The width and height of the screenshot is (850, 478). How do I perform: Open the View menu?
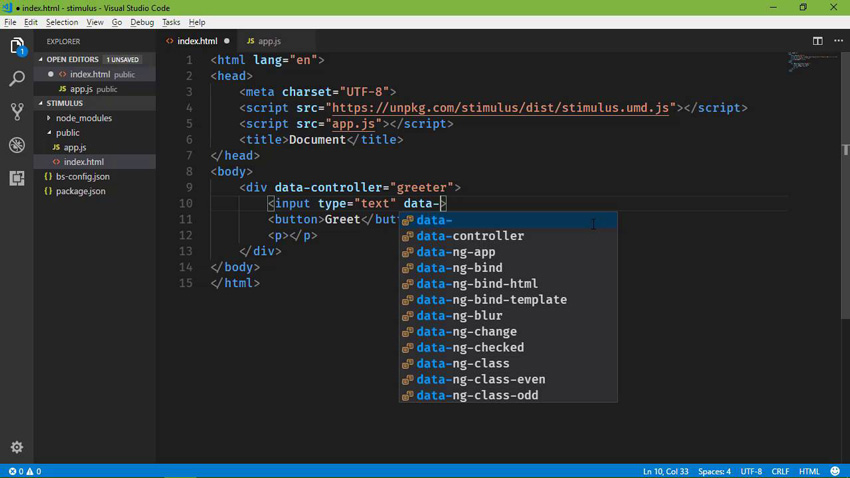tap(94, 22)
